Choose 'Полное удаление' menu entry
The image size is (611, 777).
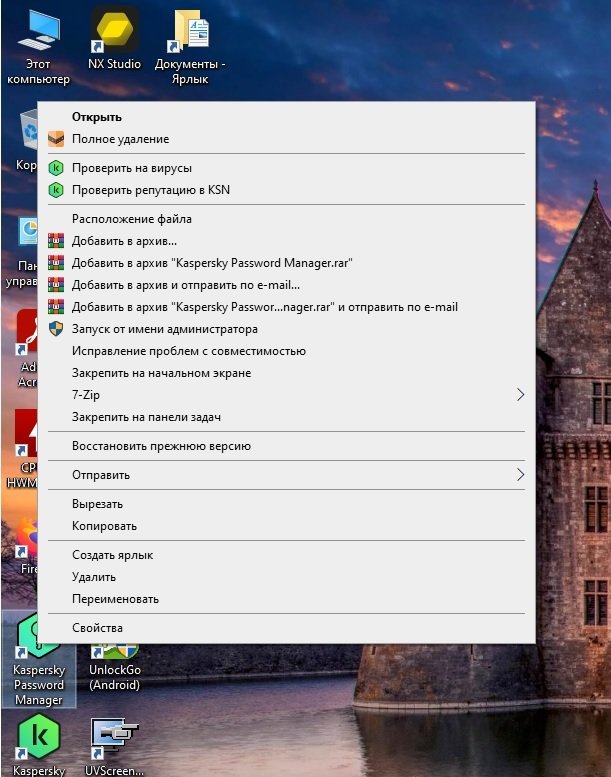click(x=286, y=139)
